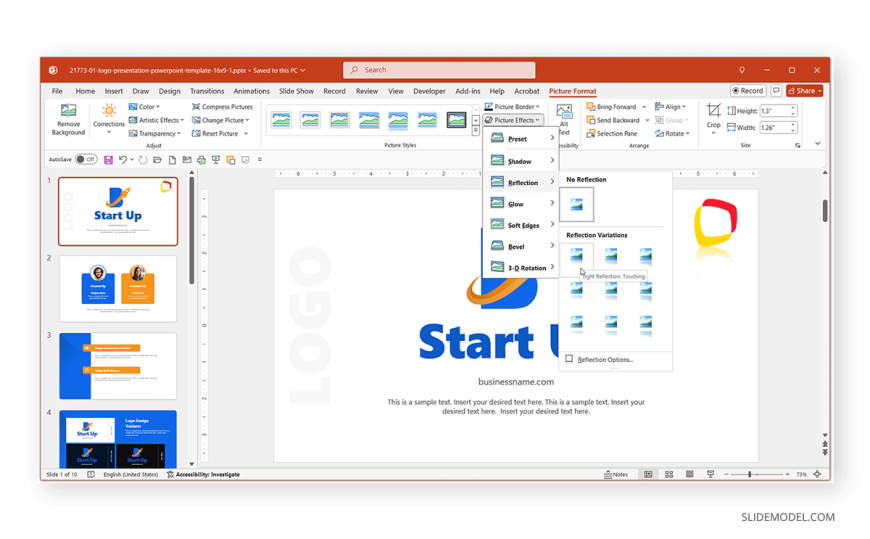The image size is (870, 539).
Task: Switch to Normal view in status bar
Action: [x=648, y=475]
